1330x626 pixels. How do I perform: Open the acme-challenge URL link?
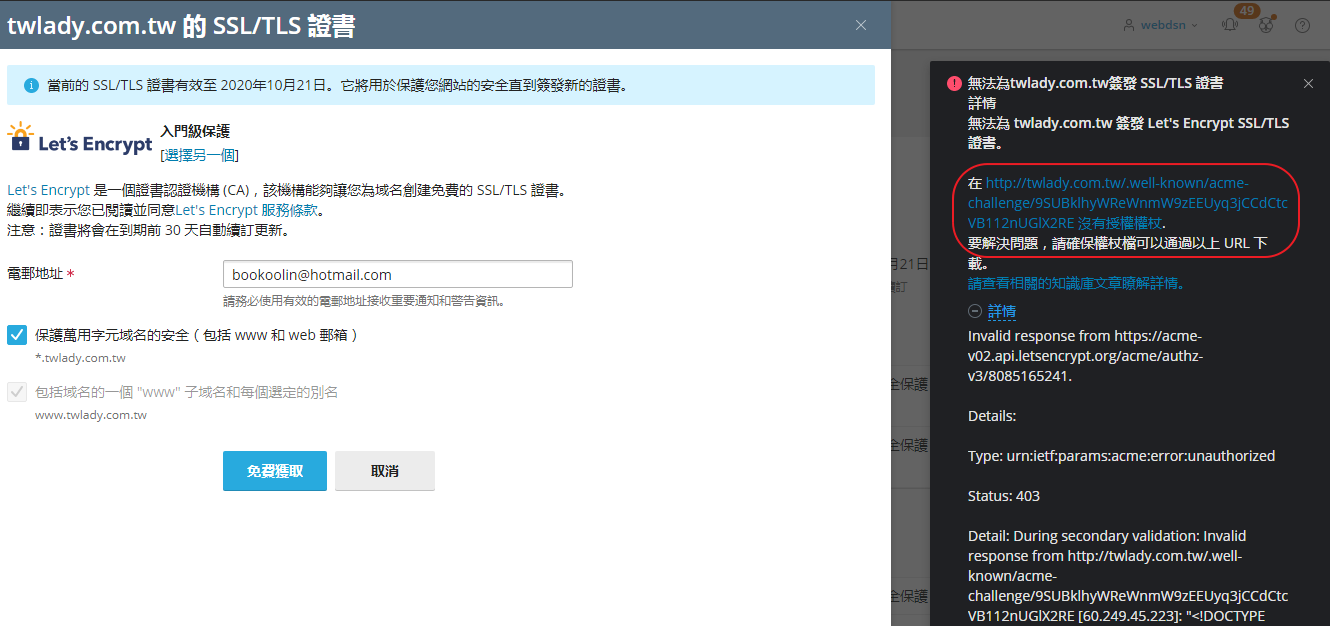coord(1127,203)
